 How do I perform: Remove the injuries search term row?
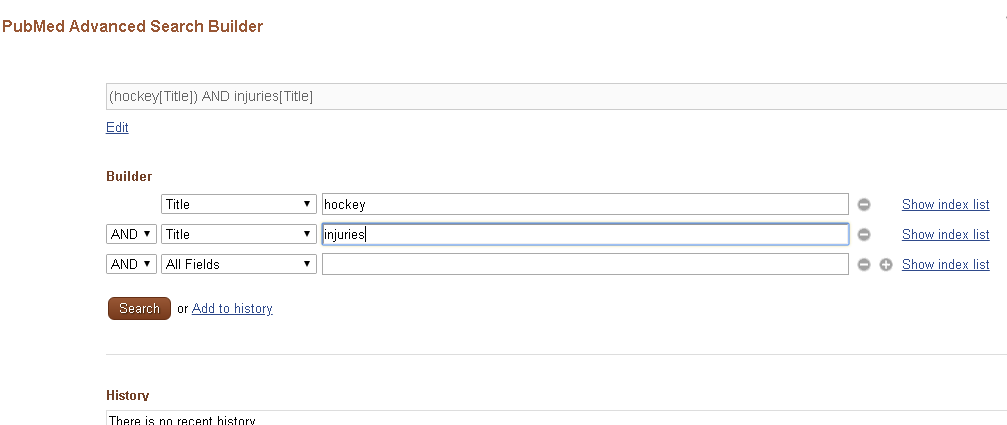click(x=864, y=234)
